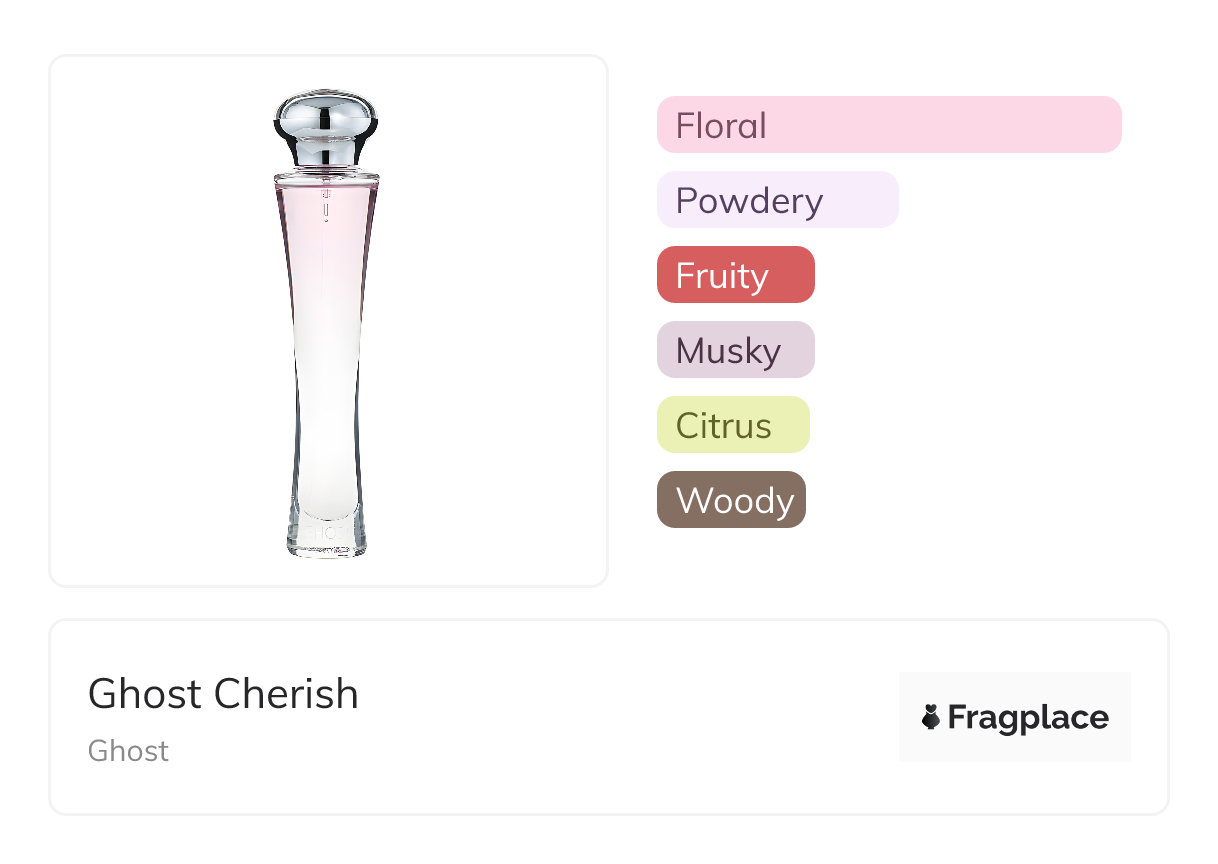Select the Powdery accord bar

tap(777, 200)
